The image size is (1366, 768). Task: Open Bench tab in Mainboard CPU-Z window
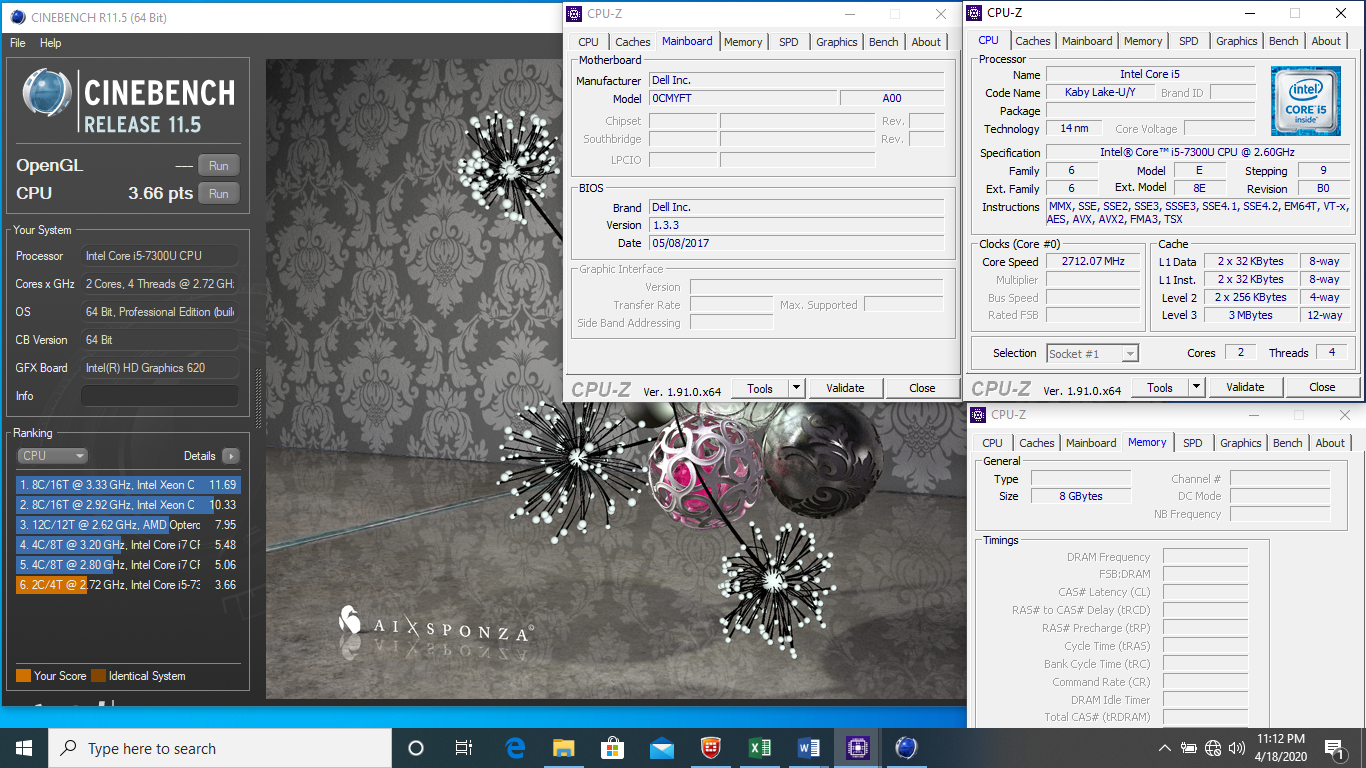point(884,42)
